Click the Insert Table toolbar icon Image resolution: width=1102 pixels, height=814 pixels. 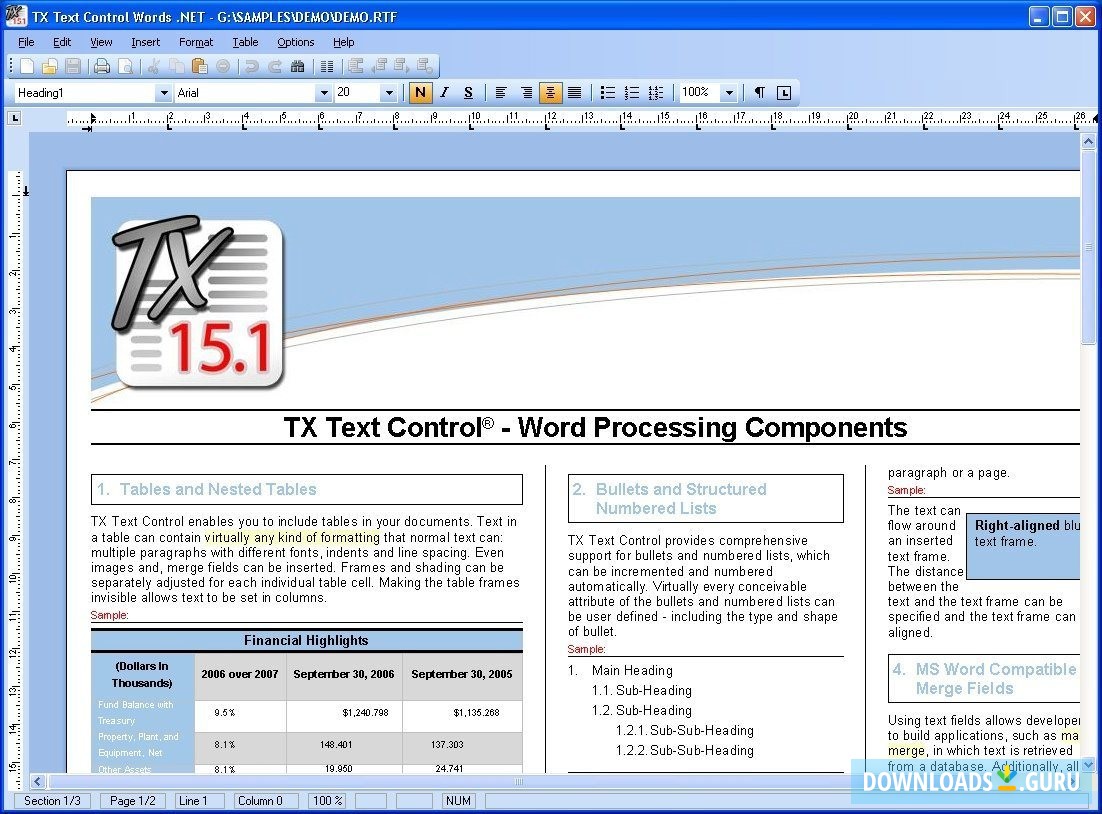(x=326, y=66)
